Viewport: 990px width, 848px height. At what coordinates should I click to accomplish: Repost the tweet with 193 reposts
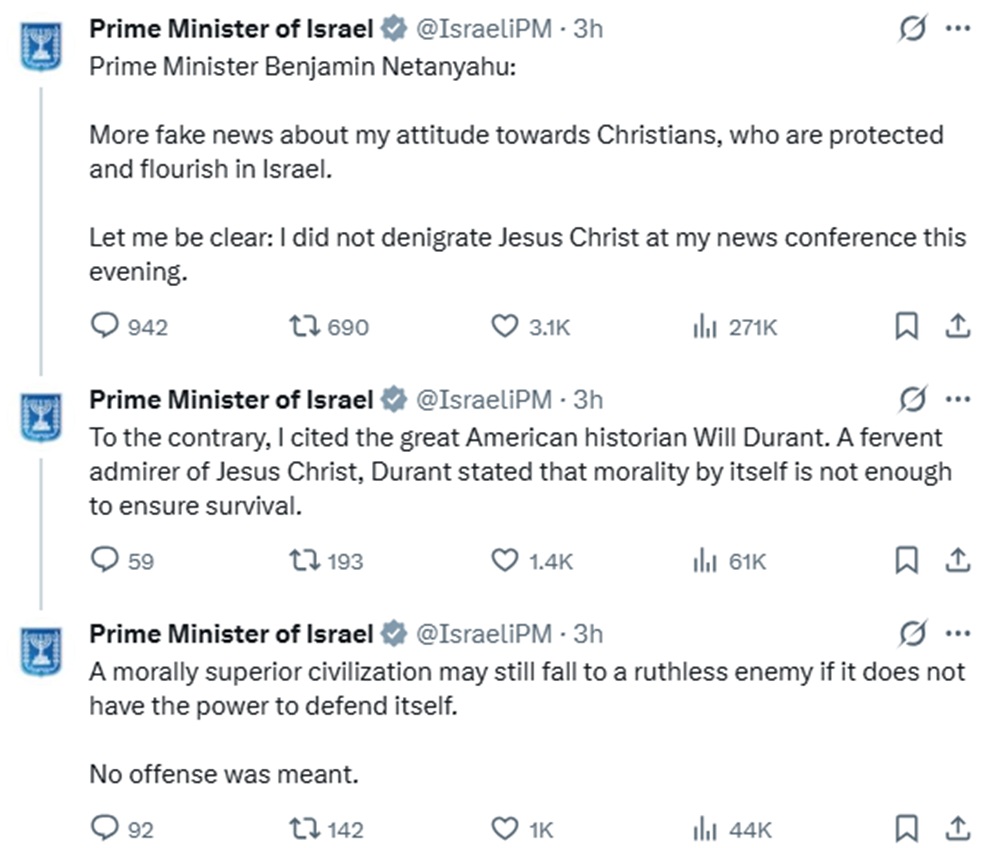click(300, 561)
